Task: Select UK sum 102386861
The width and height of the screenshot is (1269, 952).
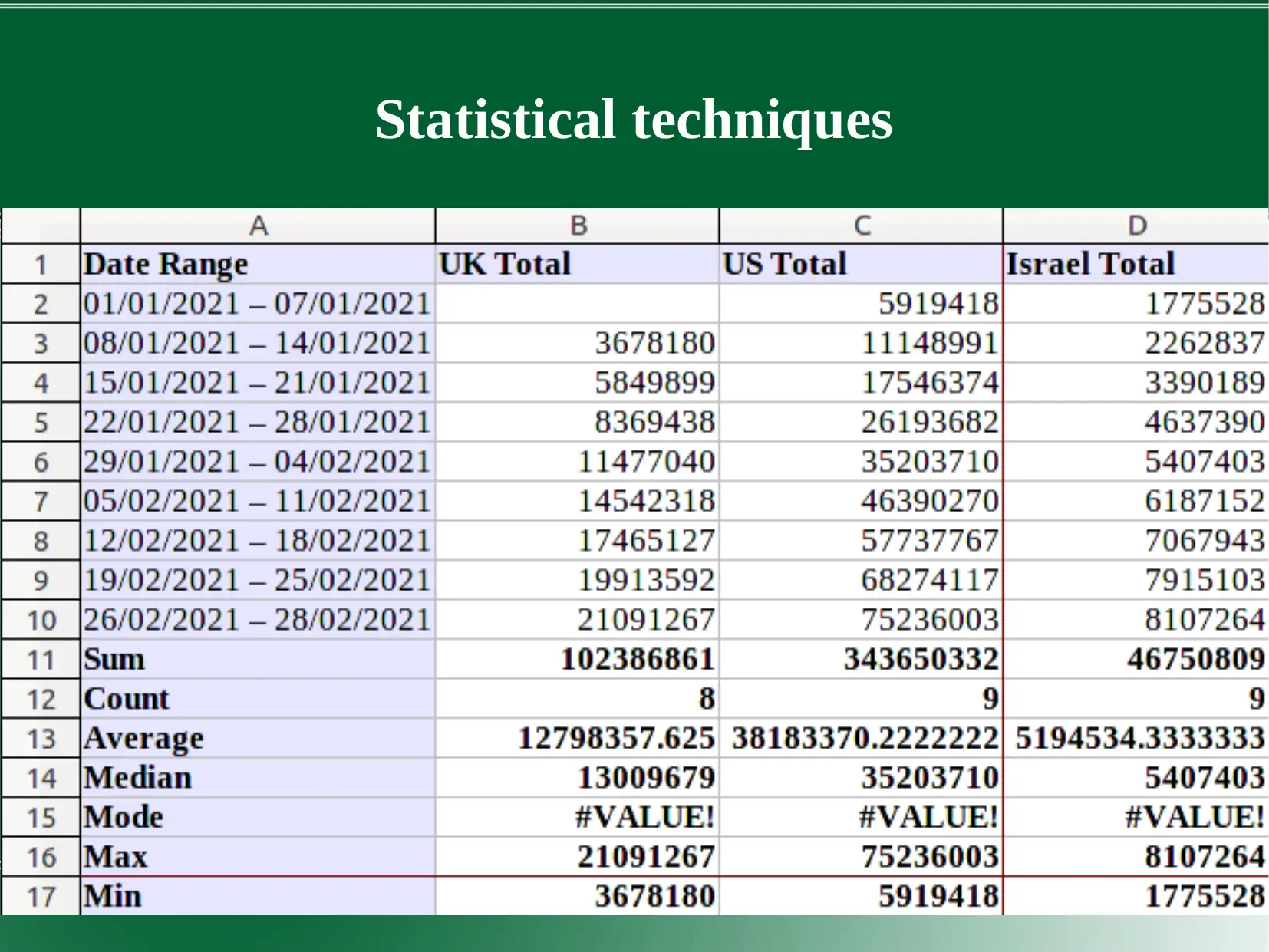Action: 577,660
